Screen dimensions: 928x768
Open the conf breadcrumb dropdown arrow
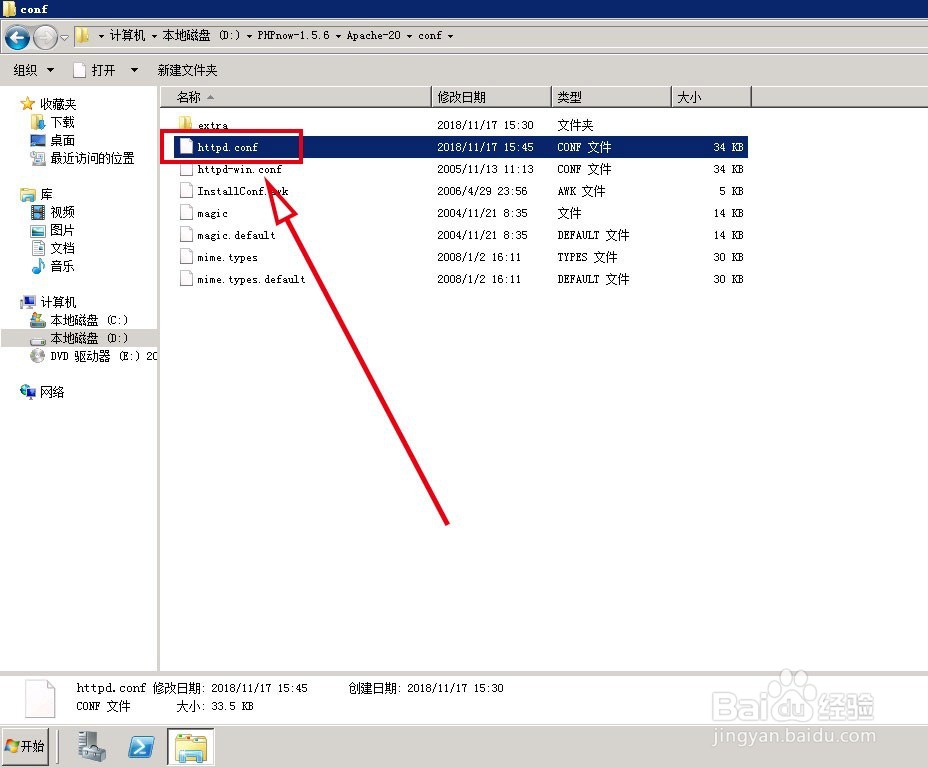[x=450, y=34]
